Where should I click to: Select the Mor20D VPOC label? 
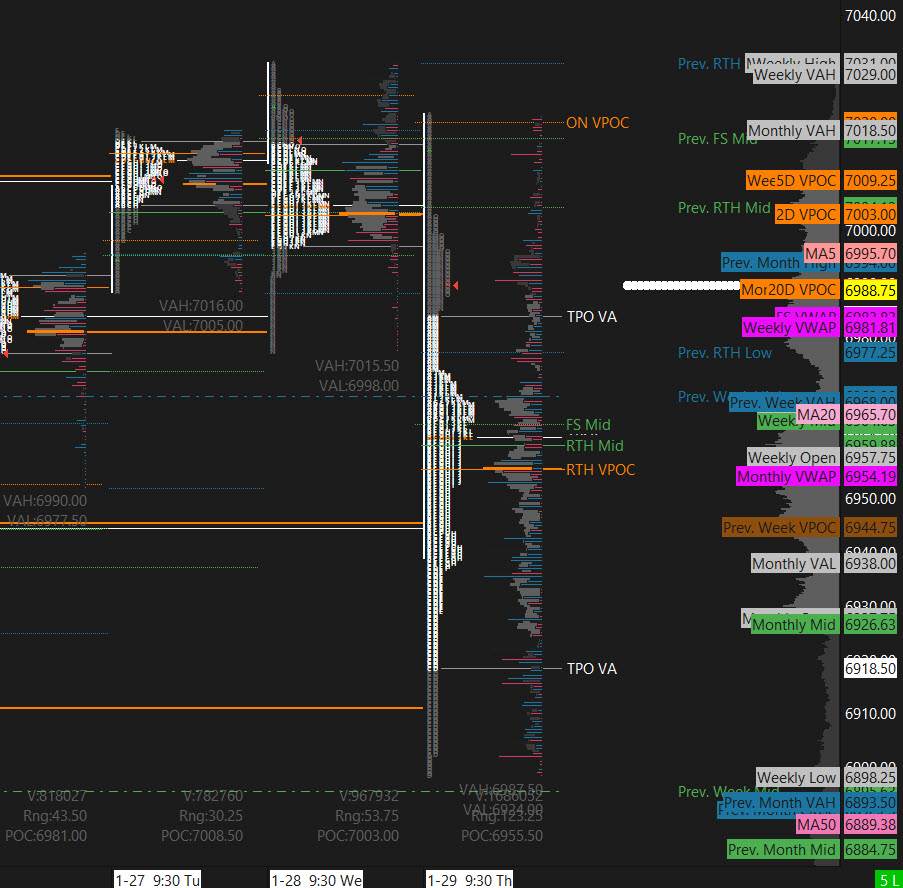[x=789, y=290]
